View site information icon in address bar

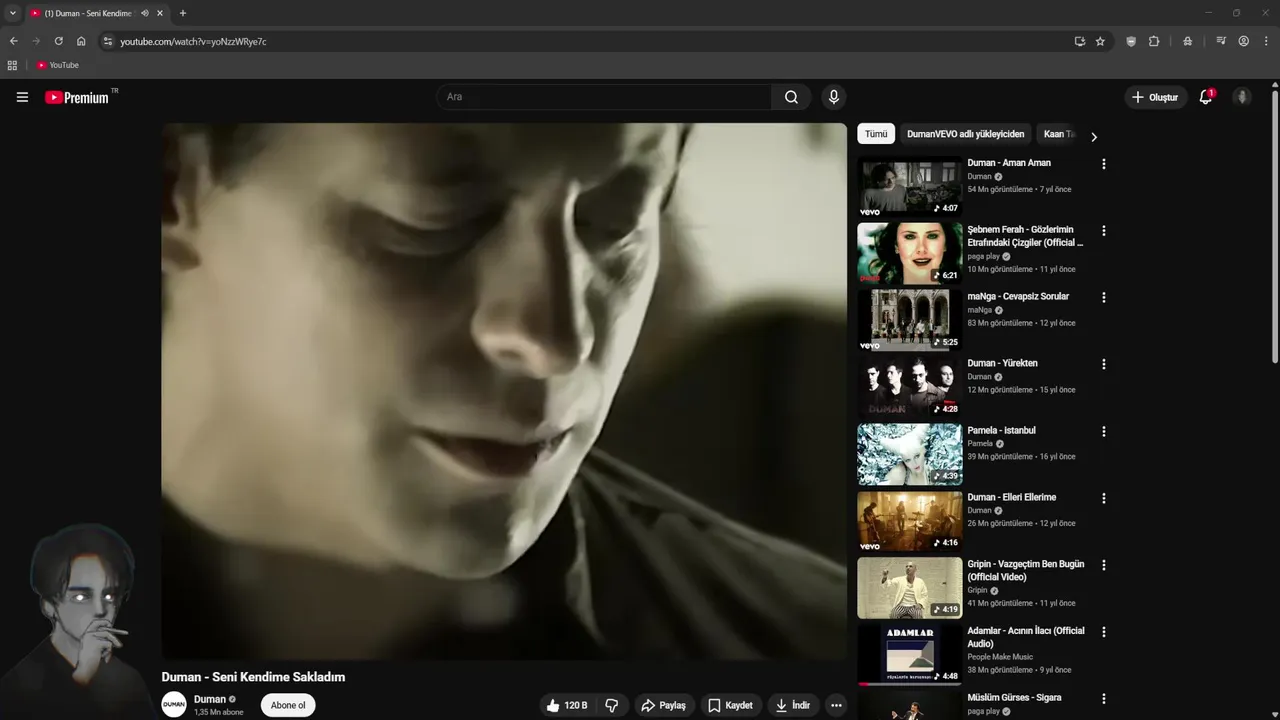click(108, 41)
